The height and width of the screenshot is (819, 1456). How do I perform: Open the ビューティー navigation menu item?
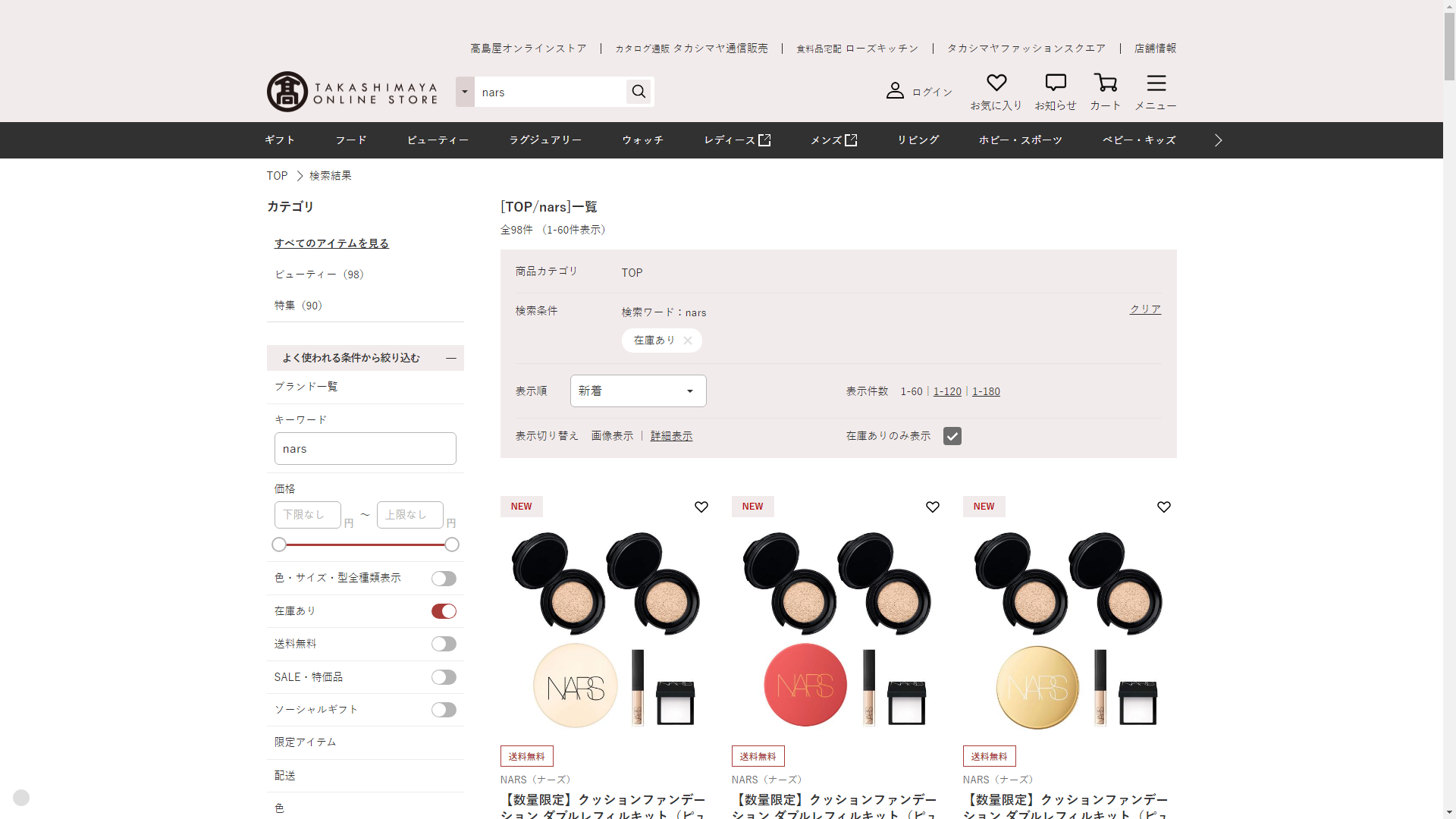click(438, 140)
